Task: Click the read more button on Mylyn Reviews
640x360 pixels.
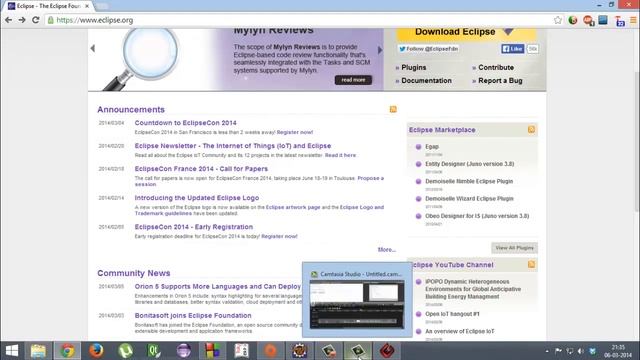Action: pyautogui.click(x=353, y=80)
